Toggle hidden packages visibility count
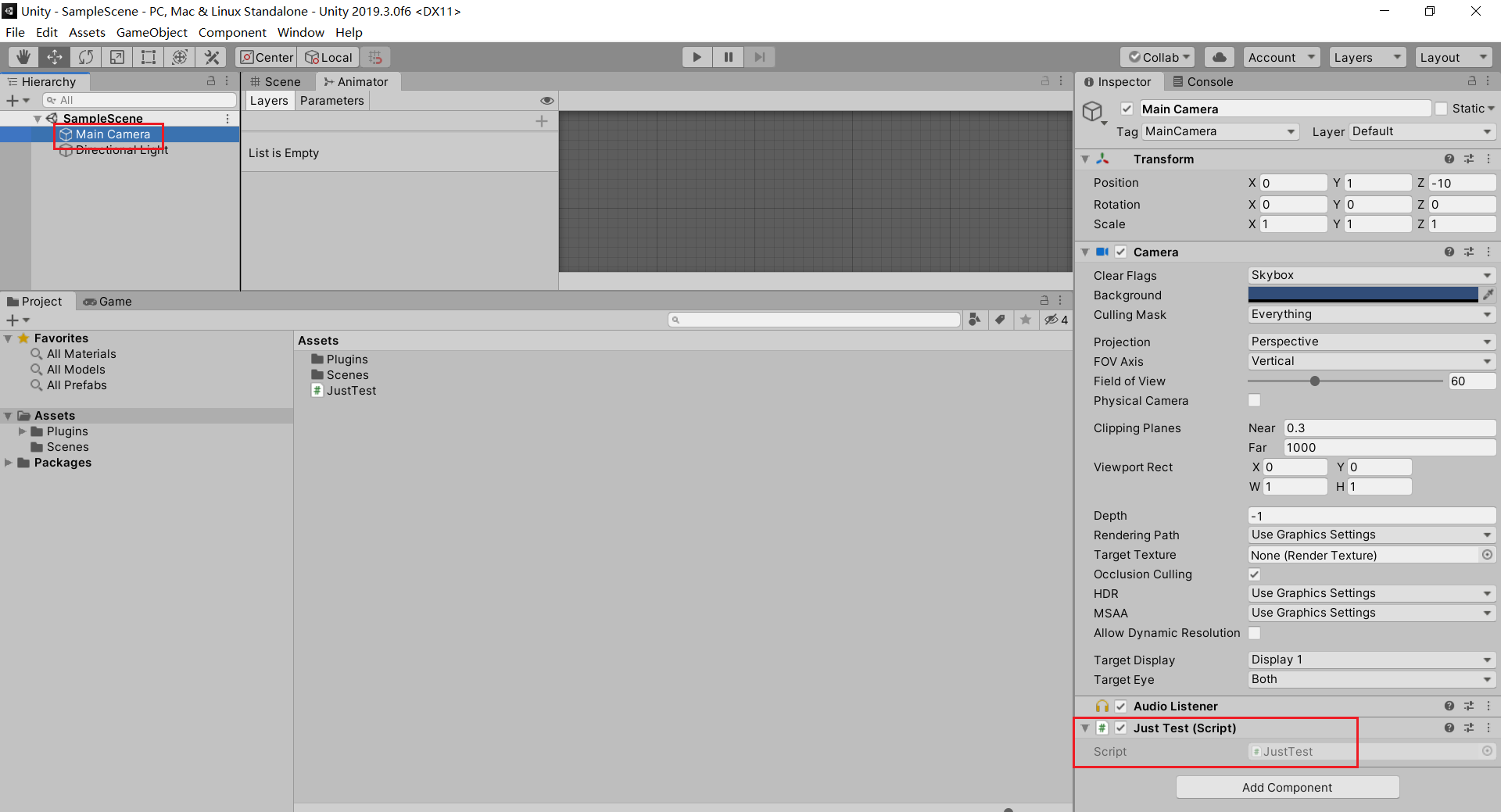 pos(1056,320)
